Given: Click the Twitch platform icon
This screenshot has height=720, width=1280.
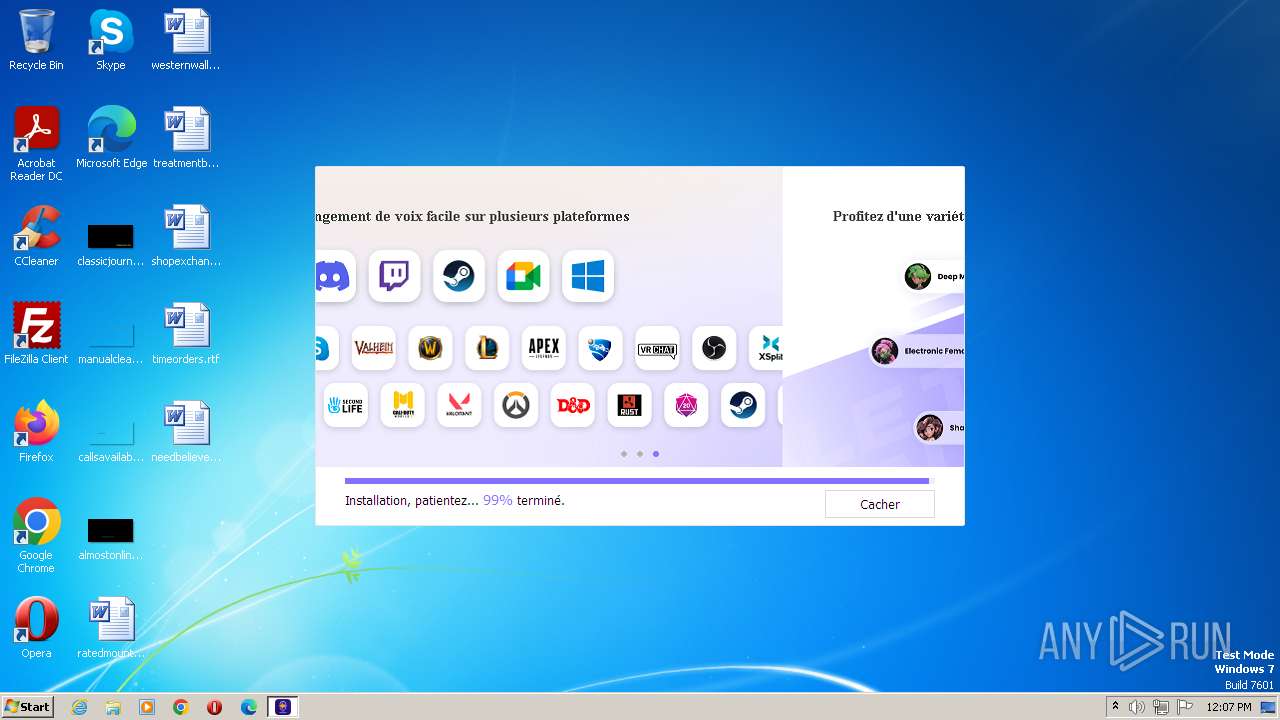Looking at the screenshot, I should point(394,276).
